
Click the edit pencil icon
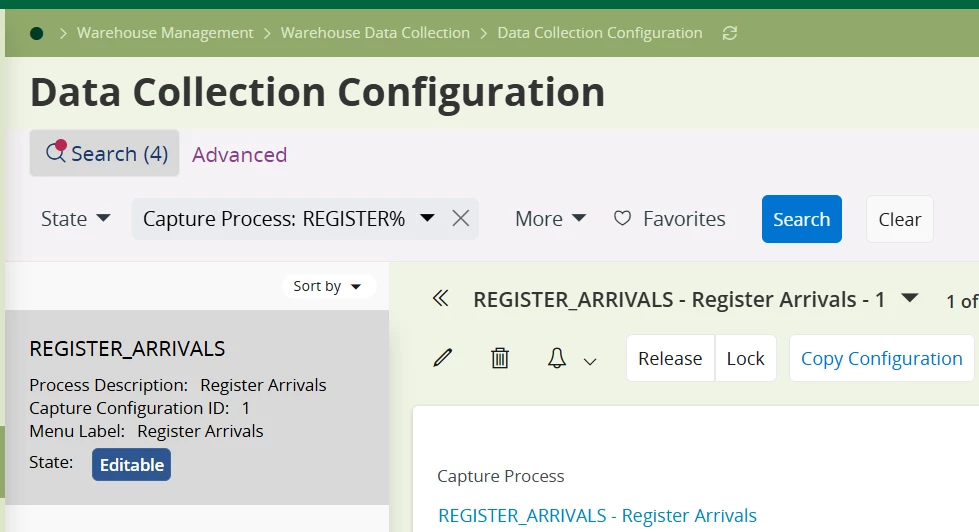pyautogui.click(x=443, y=358)
